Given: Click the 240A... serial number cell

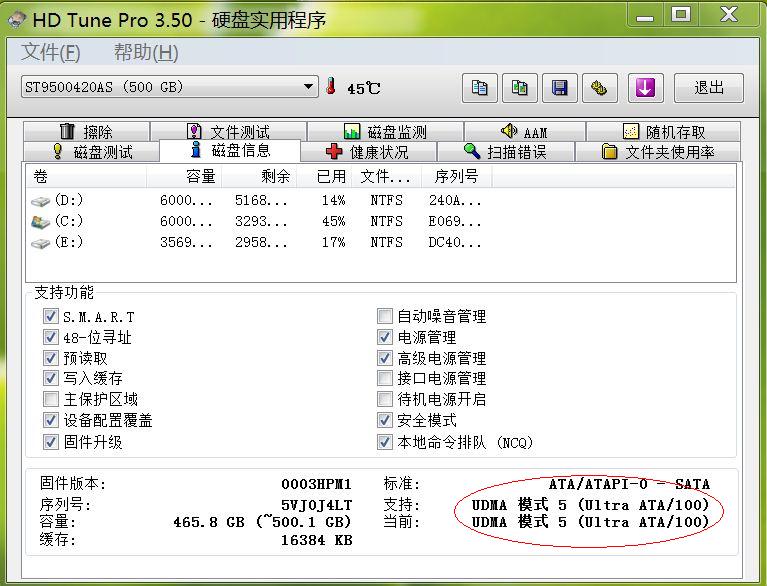Looking at the screenshot, I should 455,201.
